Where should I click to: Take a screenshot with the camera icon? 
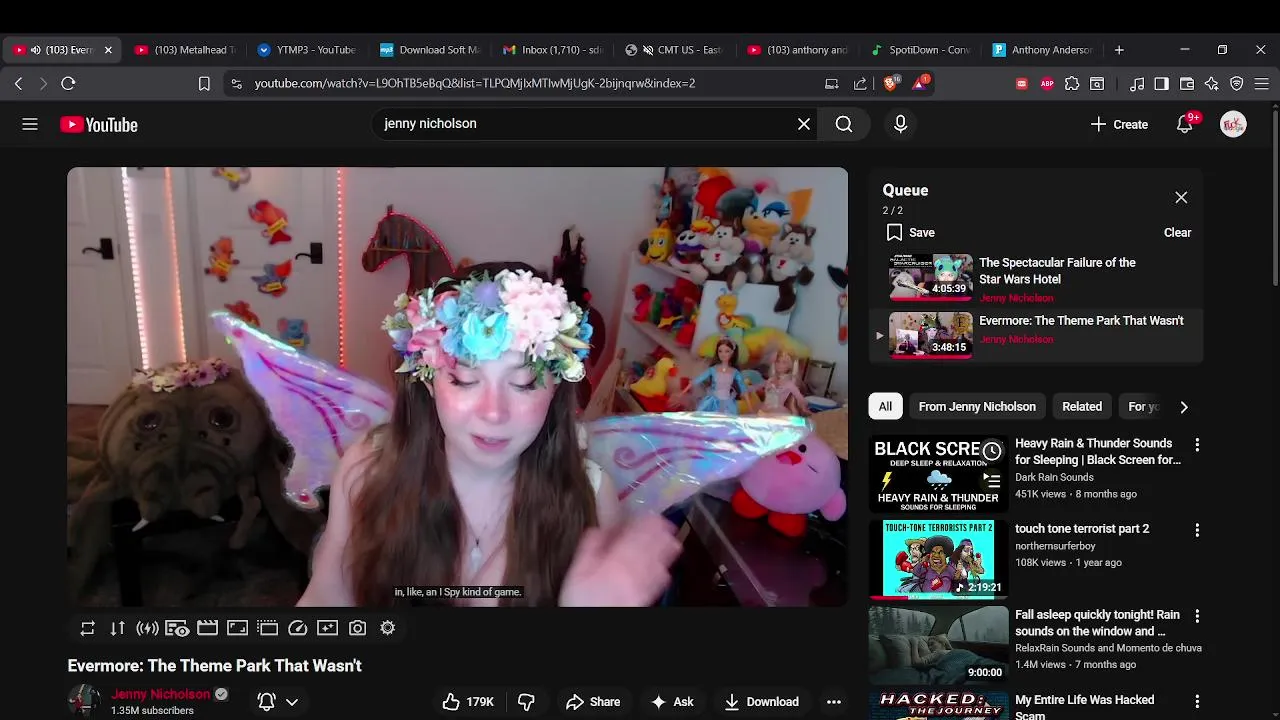pos(357,628)
